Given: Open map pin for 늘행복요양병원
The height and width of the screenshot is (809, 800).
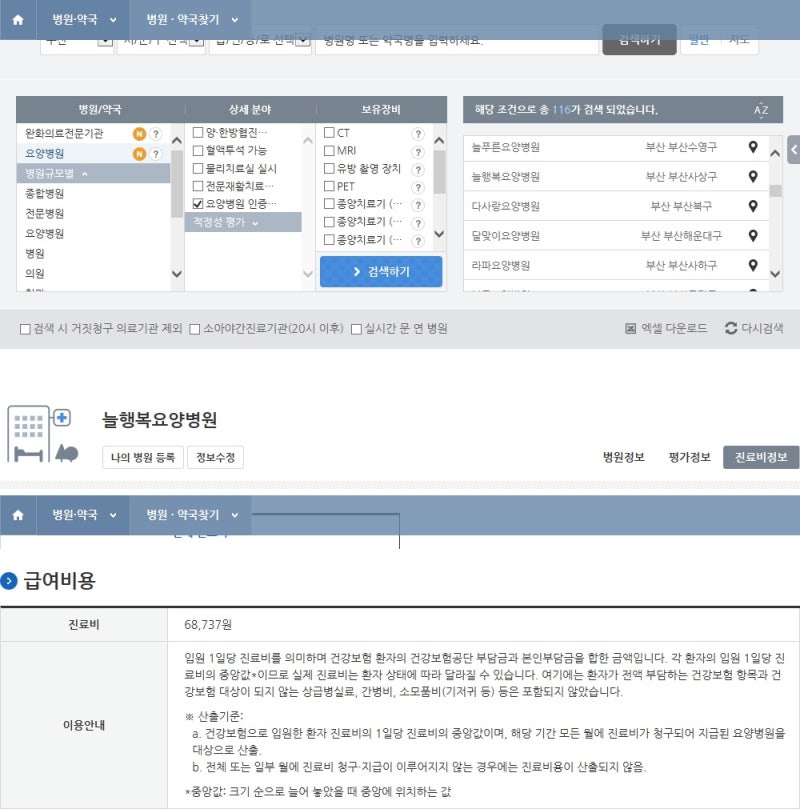Looking at the screenshot, I should 753,176.
